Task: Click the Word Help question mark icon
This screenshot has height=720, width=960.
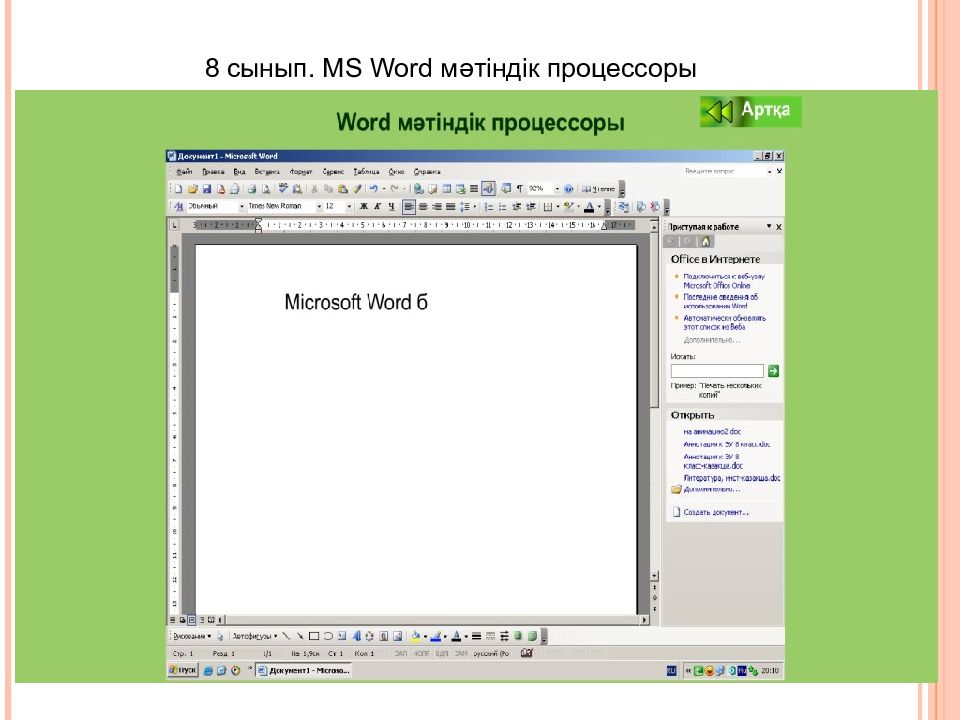Action: [568, 189]
